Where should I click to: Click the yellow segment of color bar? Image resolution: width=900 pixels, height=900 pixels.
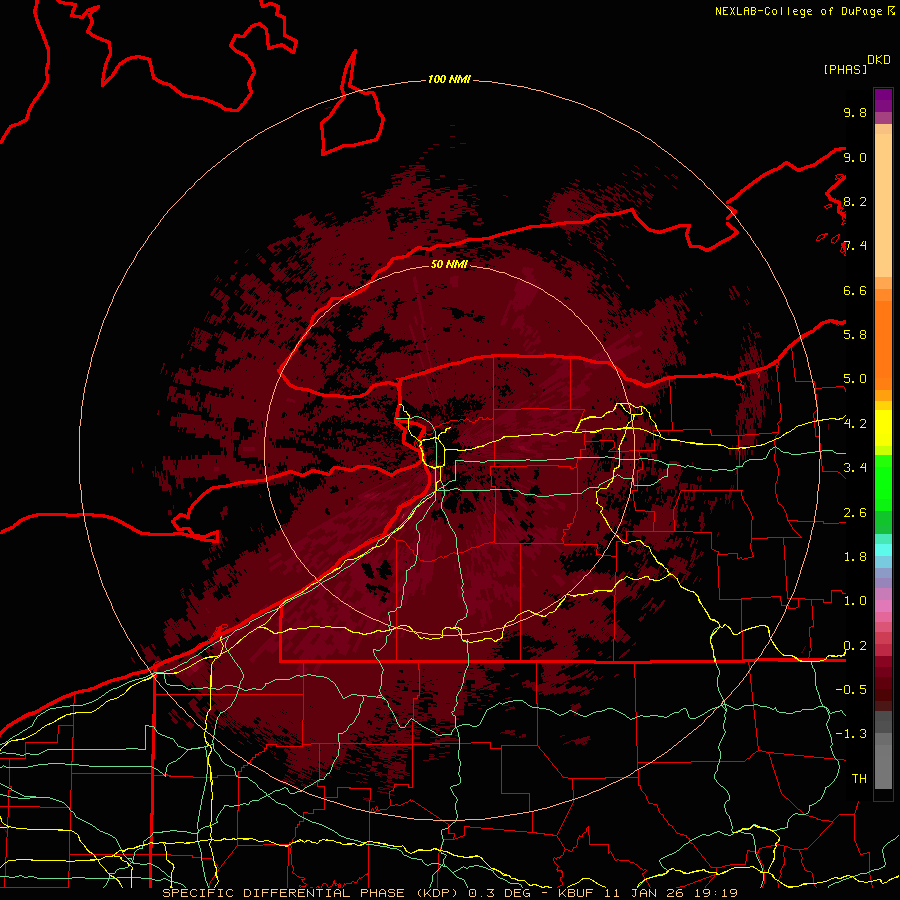tap(883, 428)
